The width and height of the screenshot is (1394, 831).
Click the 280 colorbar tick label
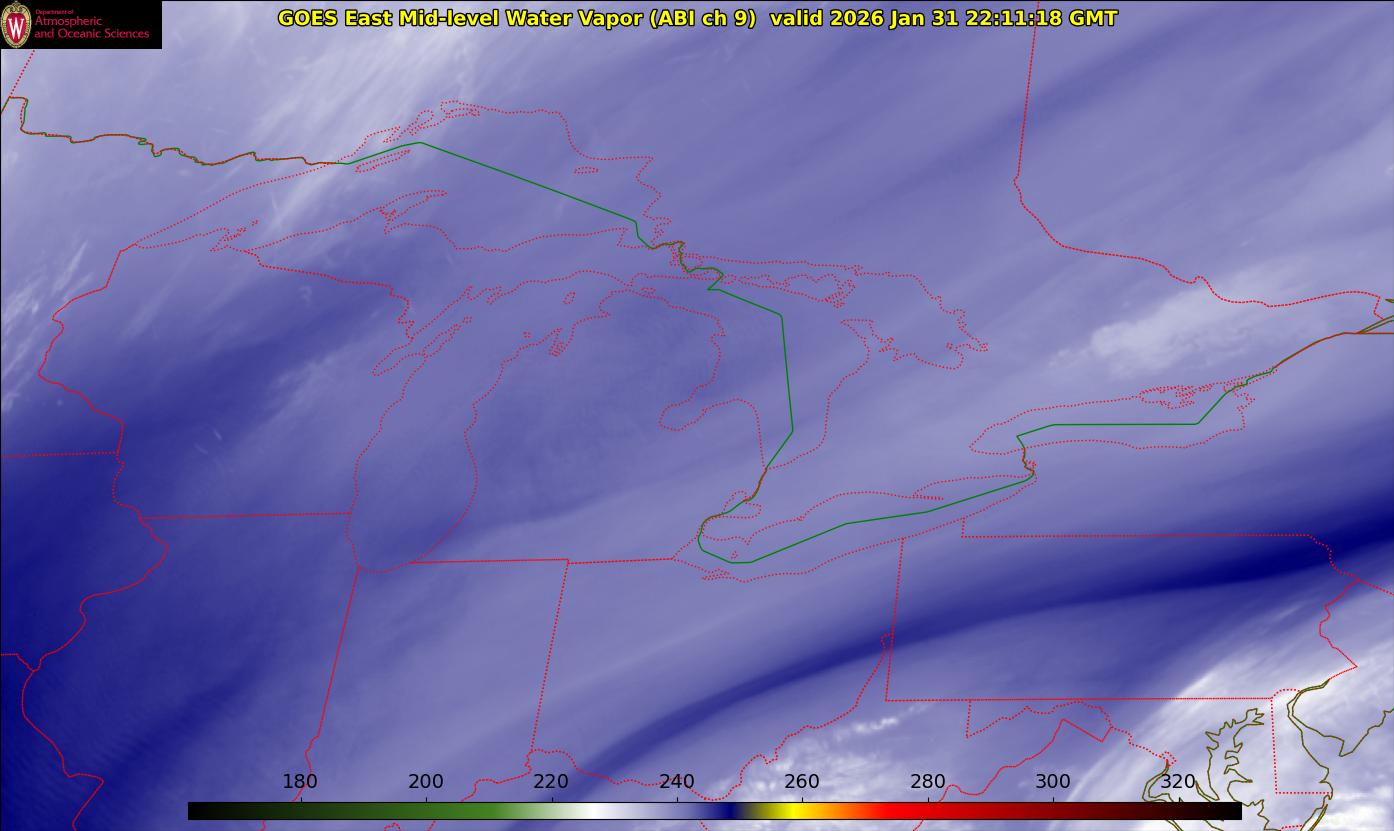click(928, 782)
